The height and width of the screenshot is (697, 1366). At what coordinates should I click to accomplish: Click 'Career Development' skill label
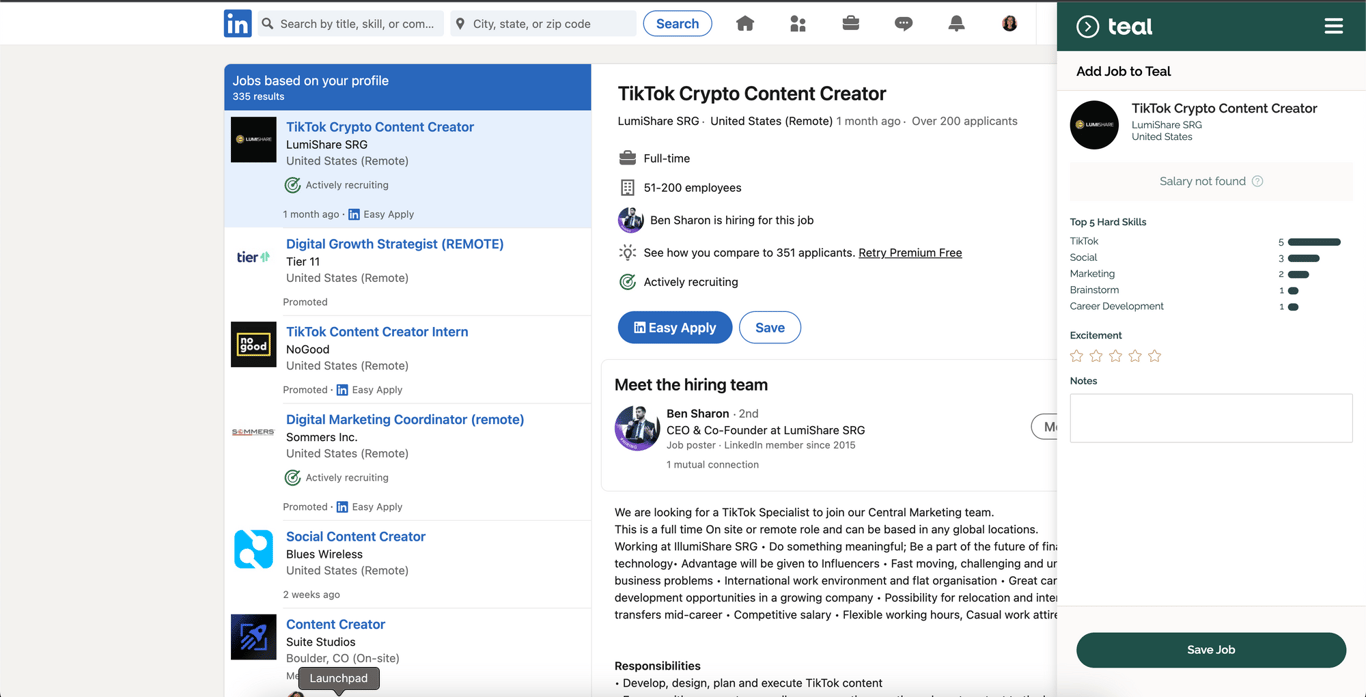[1117, 306]
